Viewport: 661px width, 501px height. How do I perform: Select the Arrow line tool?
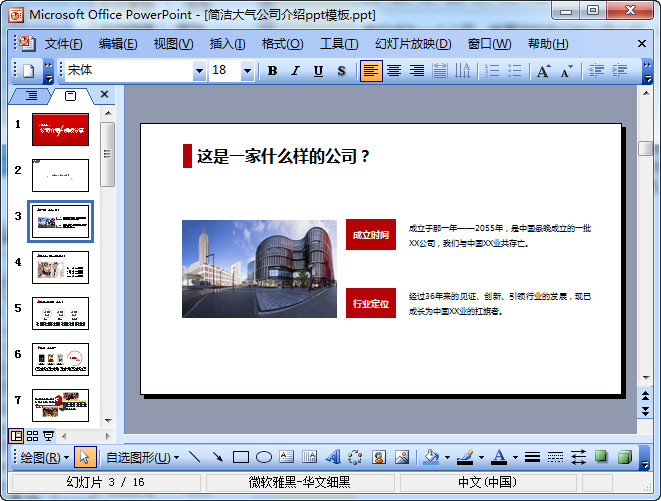coord(218,457)
